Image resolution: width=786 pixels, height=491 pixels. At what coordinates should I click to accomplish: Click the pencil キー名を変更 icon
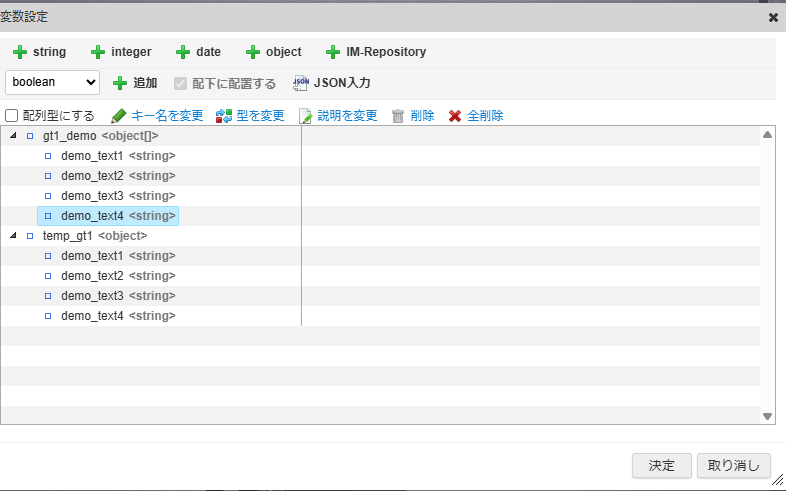pos(119,116)
